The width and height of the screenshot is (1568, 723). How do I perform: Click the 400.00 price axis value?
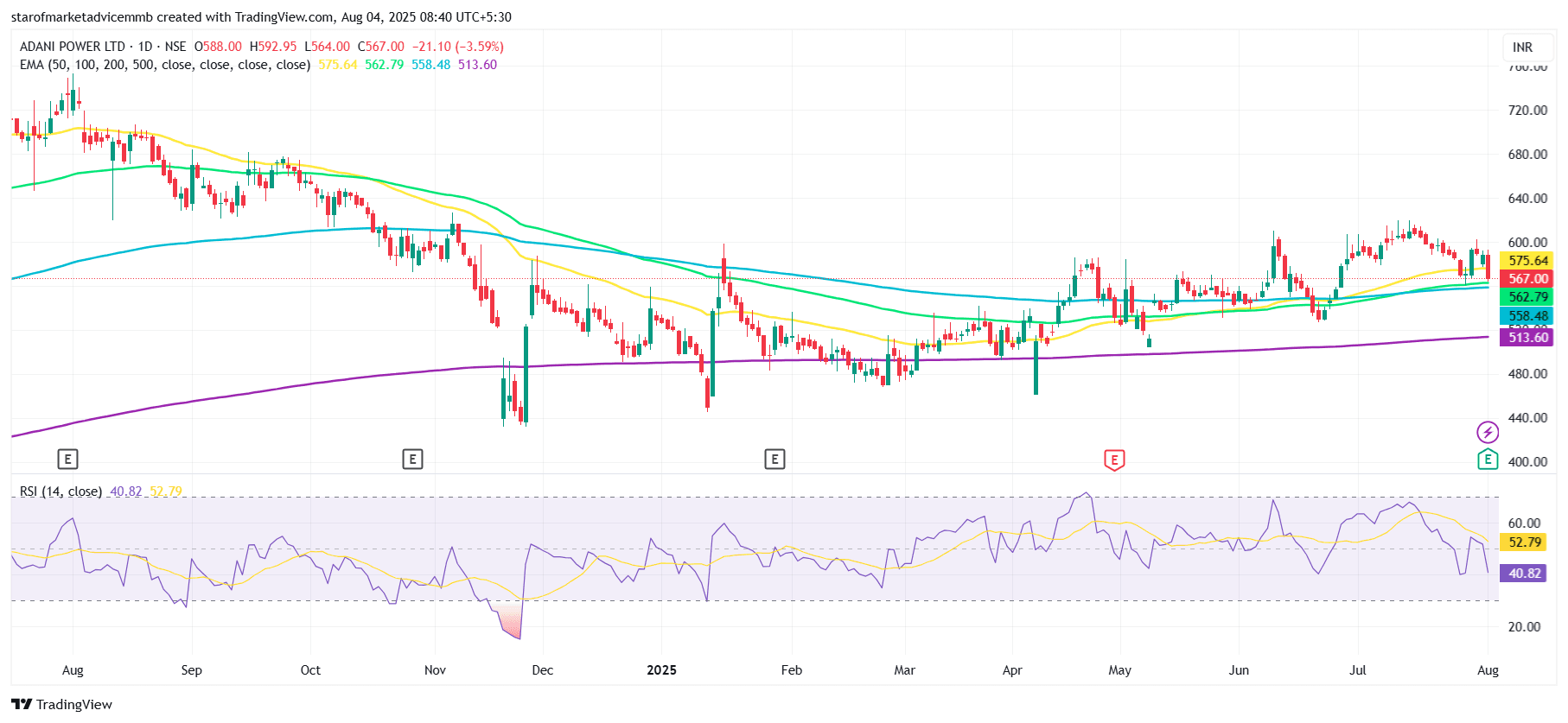pos(1527,462)
